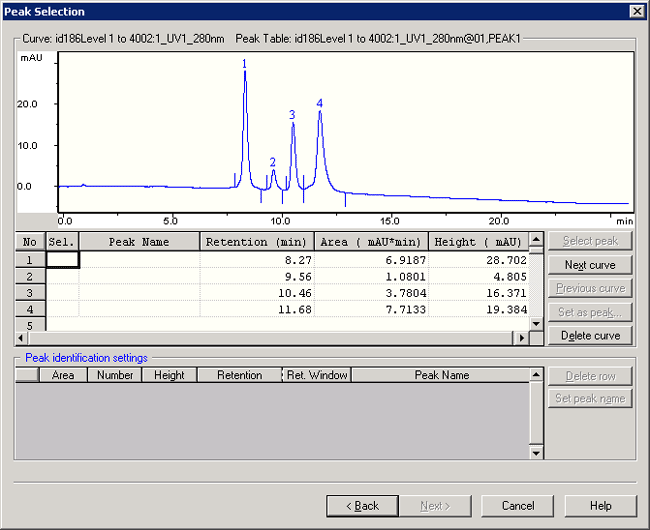Image resolution: width=650 pixels, height=530 pixels.
Task: Click the Sel. column header
Action: point(62,242)
